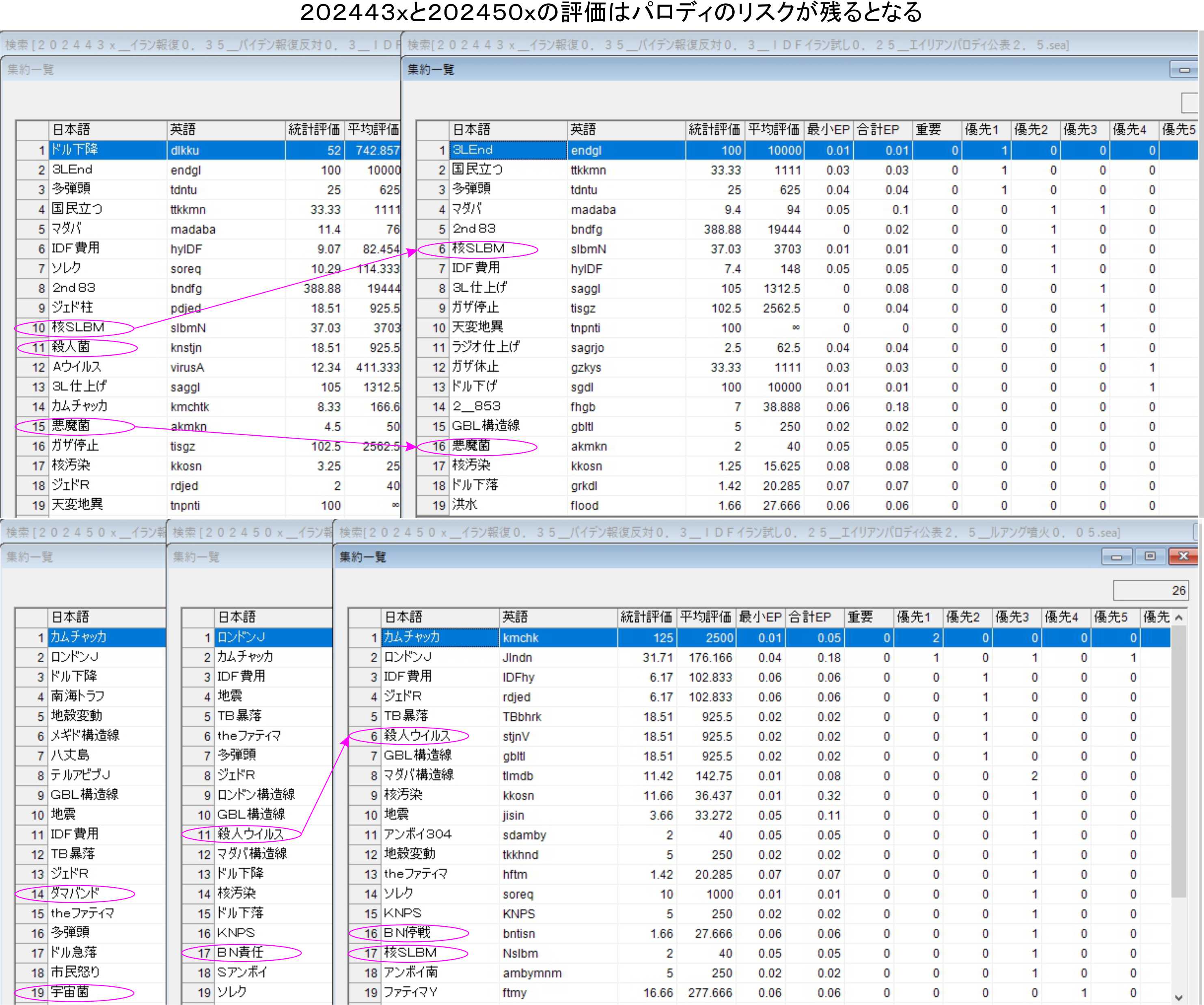1204x1005 pixels.
Task: Select the cell with code dlkku
Action: (x=226, y=150)
